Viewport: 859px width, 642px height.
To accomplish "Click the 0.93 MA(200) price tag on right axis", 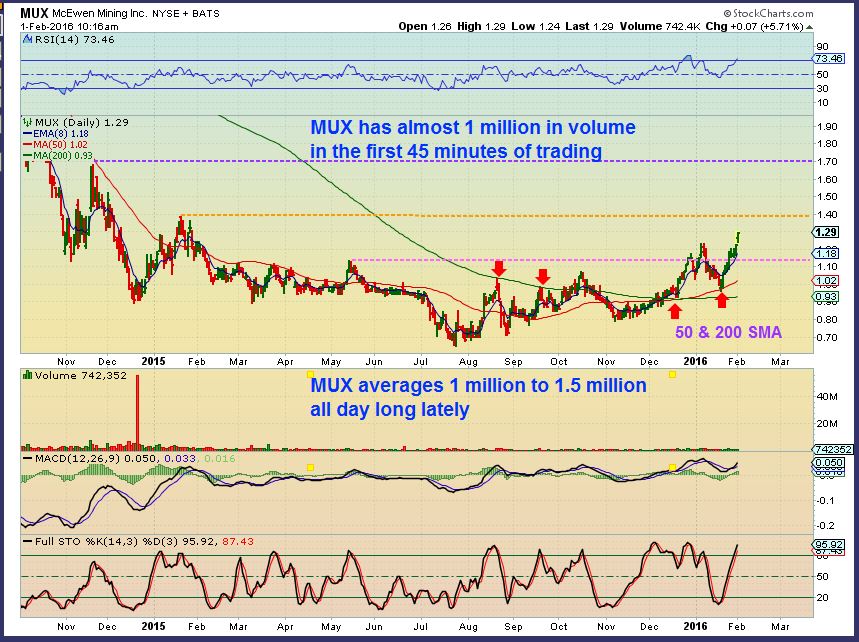I will pos(826,297).
